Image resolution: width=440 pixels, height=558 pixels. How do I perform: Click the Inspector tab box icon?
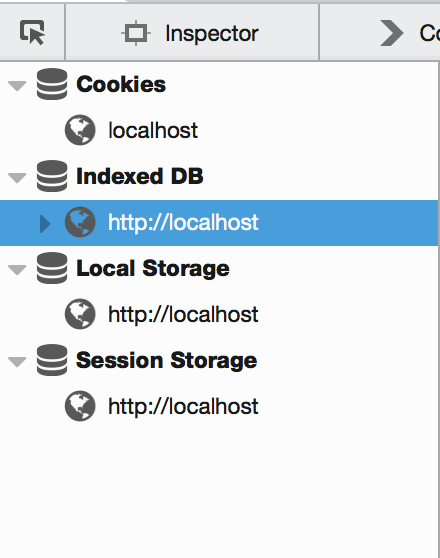[x=136, y=33]
